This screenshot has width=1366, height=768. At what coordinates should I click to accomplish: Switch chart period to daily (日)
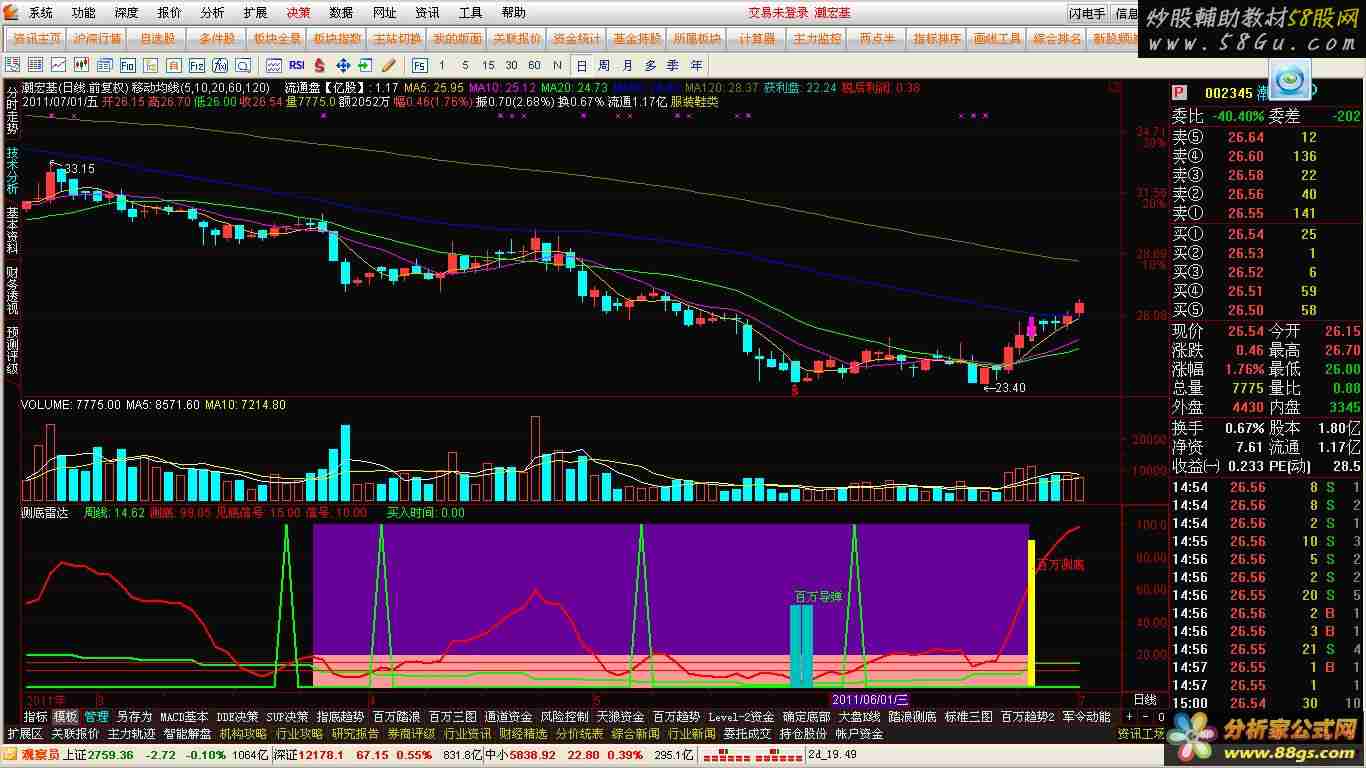tap(582, 65)
